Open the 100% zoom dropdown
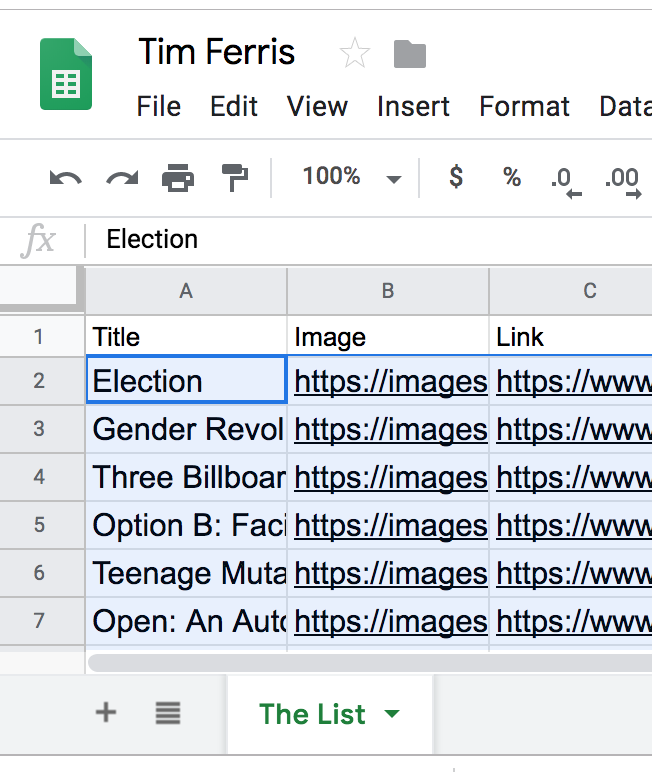This screenshot has width=652, height=772. coord(350,178)
